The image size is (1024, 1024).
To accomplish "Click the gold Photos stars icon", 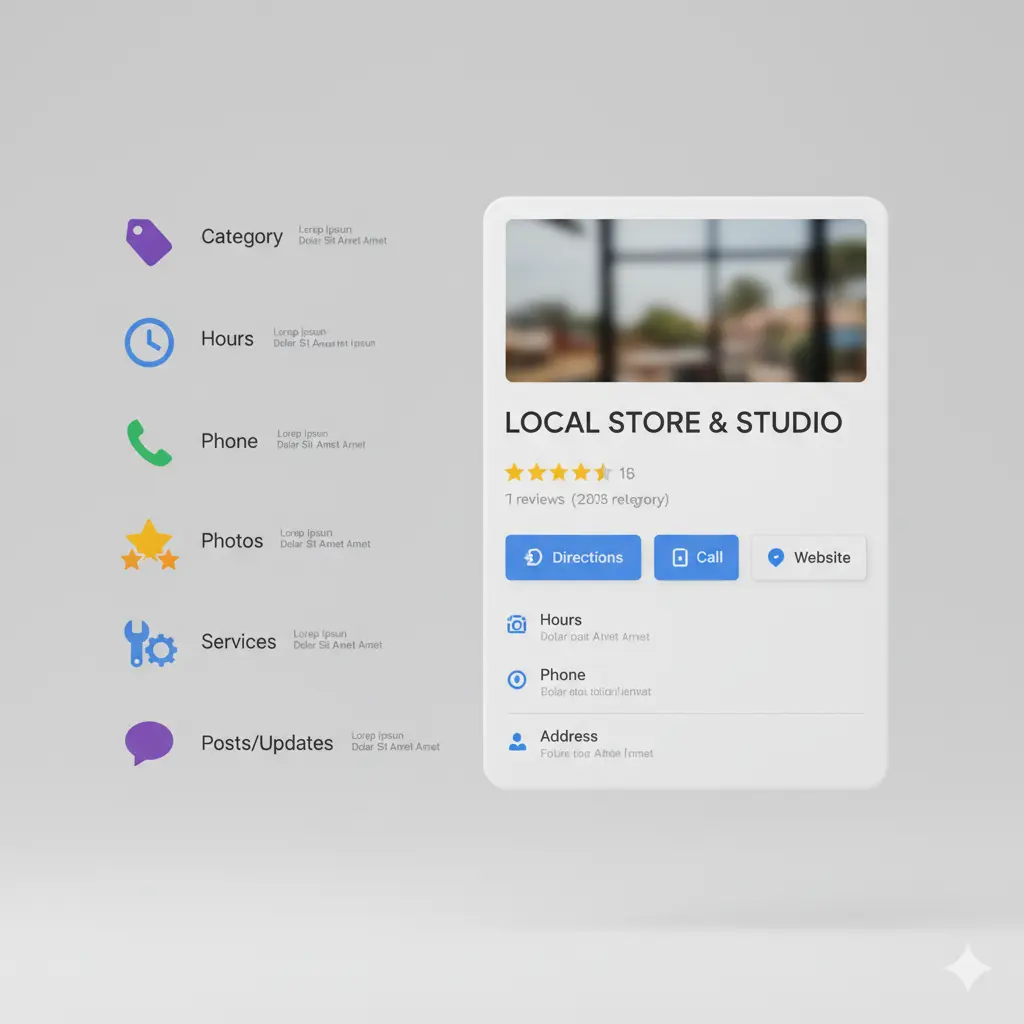I will 149,545.
